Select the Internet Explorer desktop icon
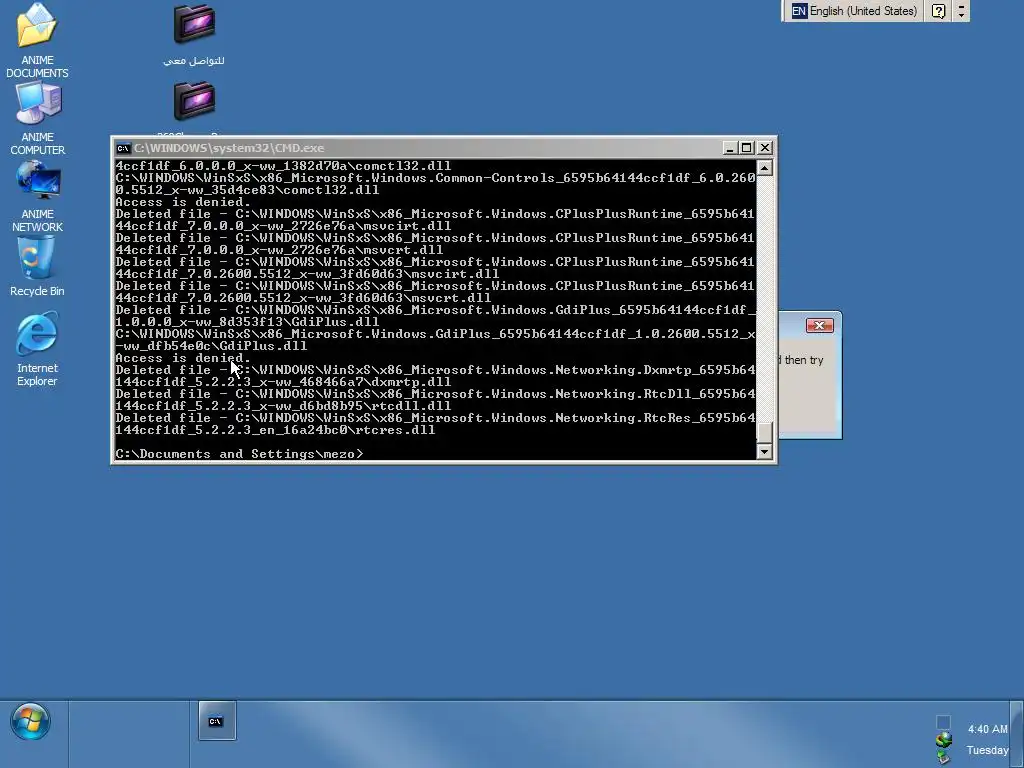Viewport: 1024px width, 768px height. (x=37, y=350)
